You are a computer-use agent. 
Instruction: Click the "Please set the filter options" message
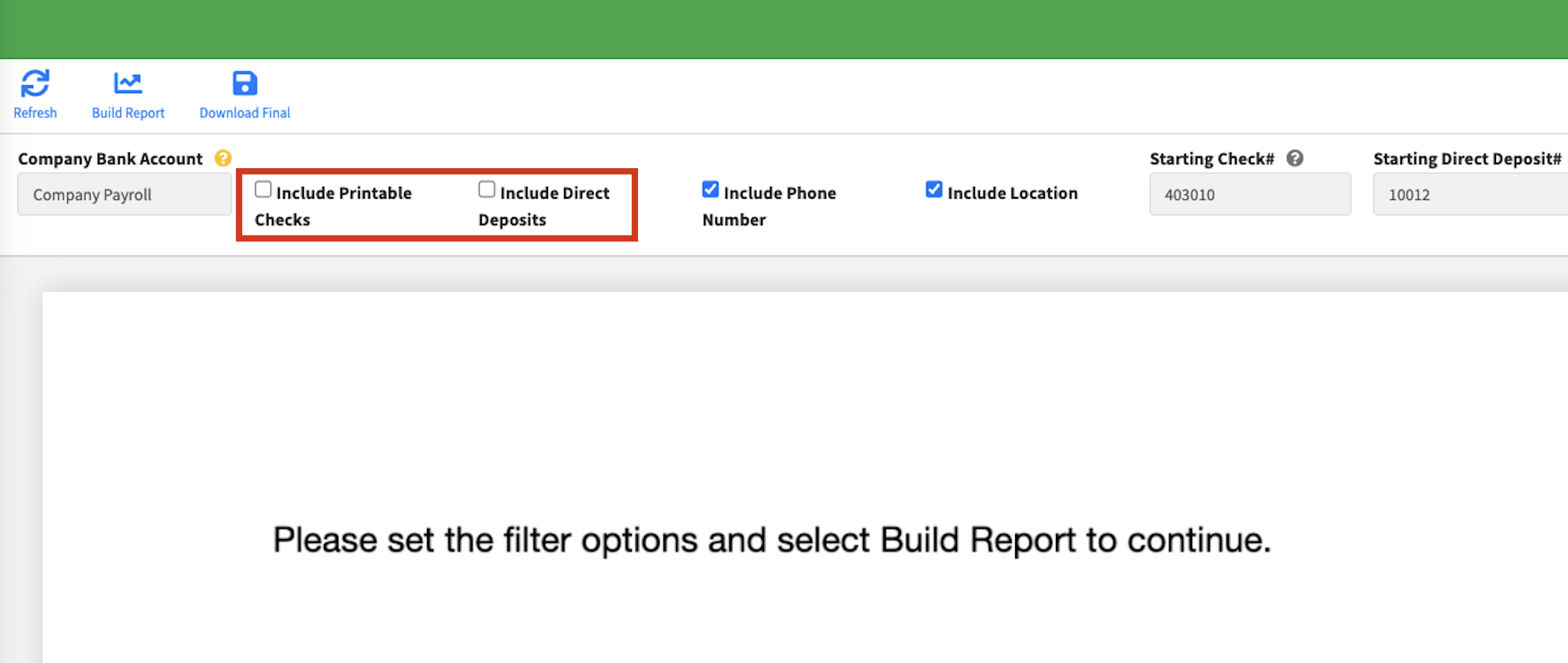click(772, 540)
